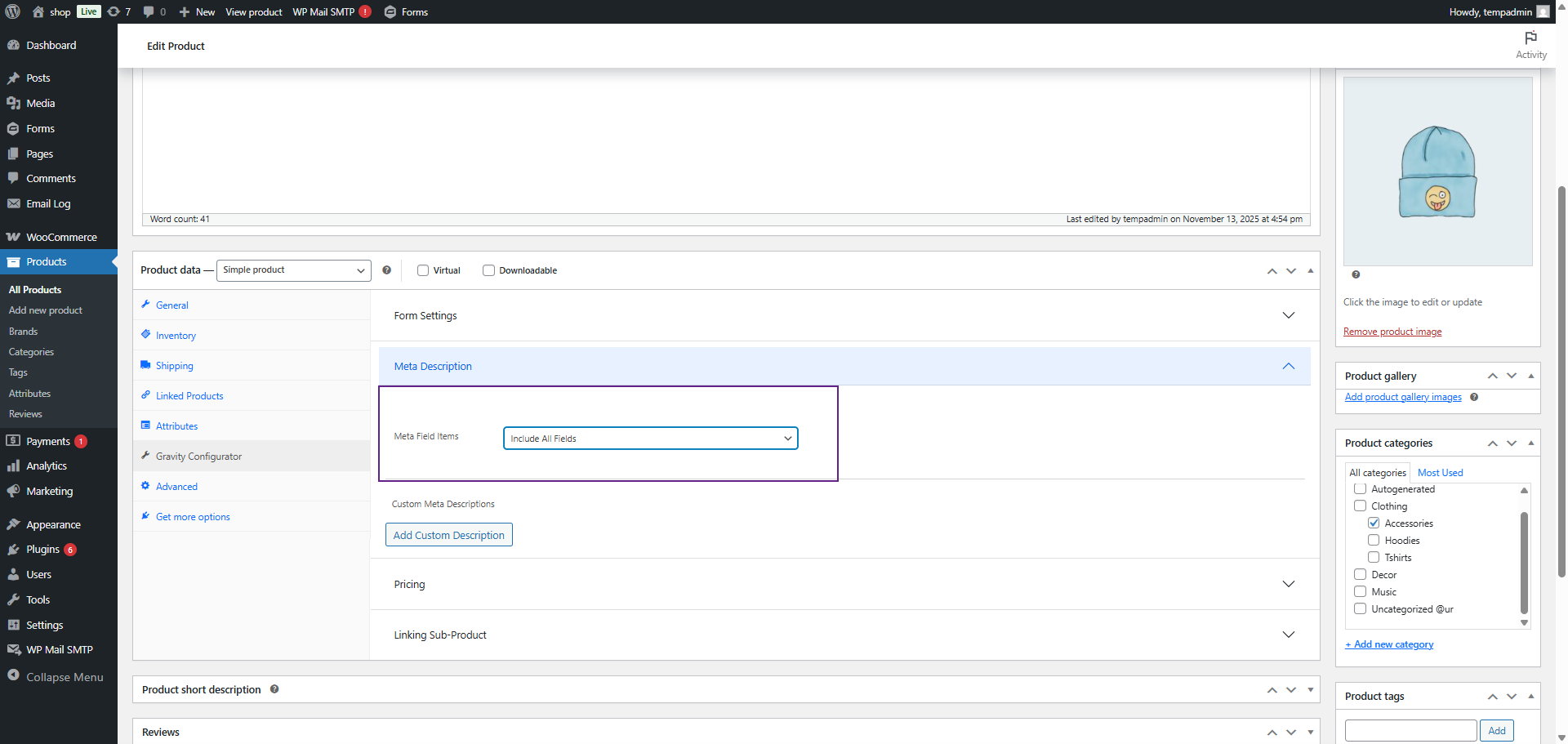Click Remove product image link

[1392, 332]
